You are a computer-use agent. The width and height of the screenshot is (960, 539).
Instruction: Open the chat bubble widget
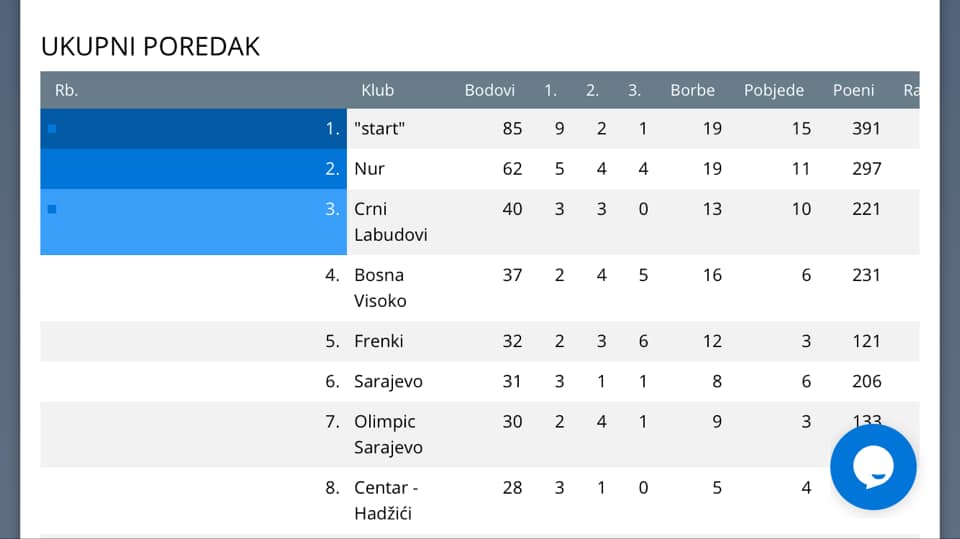(873, 467)
